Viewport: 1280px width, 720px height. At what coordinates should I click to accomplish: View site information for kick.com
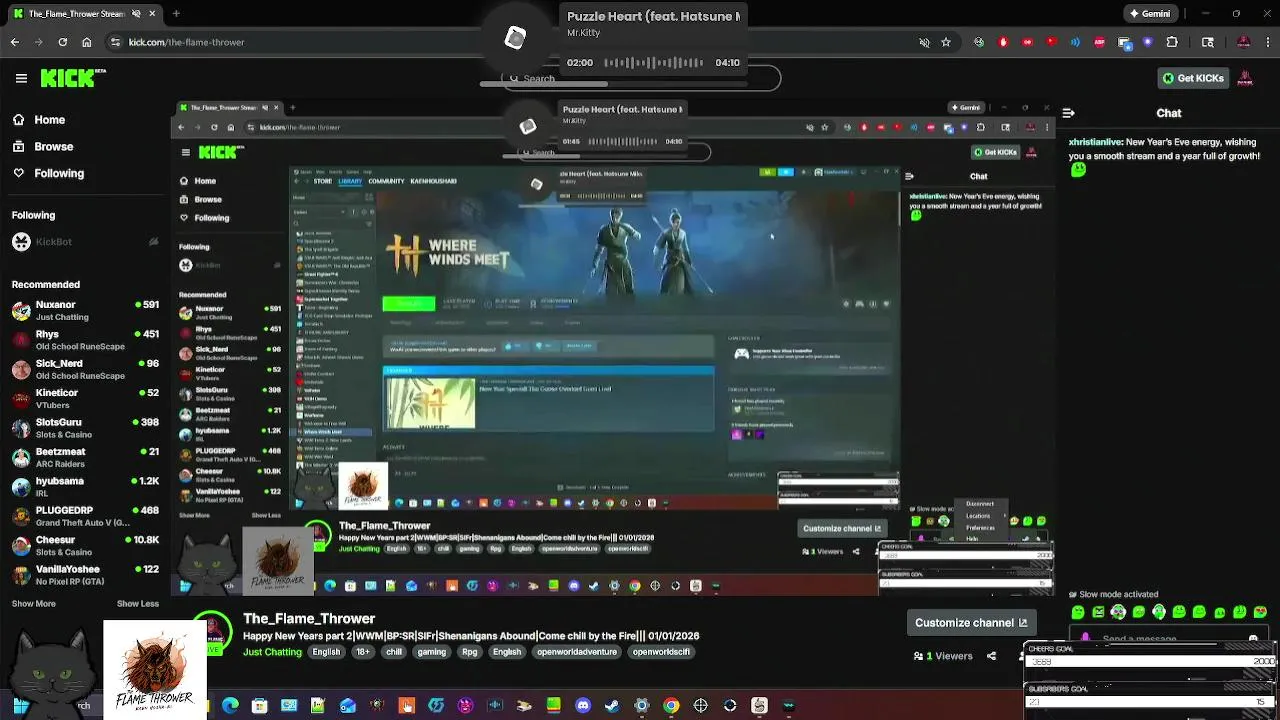point(116,42)
